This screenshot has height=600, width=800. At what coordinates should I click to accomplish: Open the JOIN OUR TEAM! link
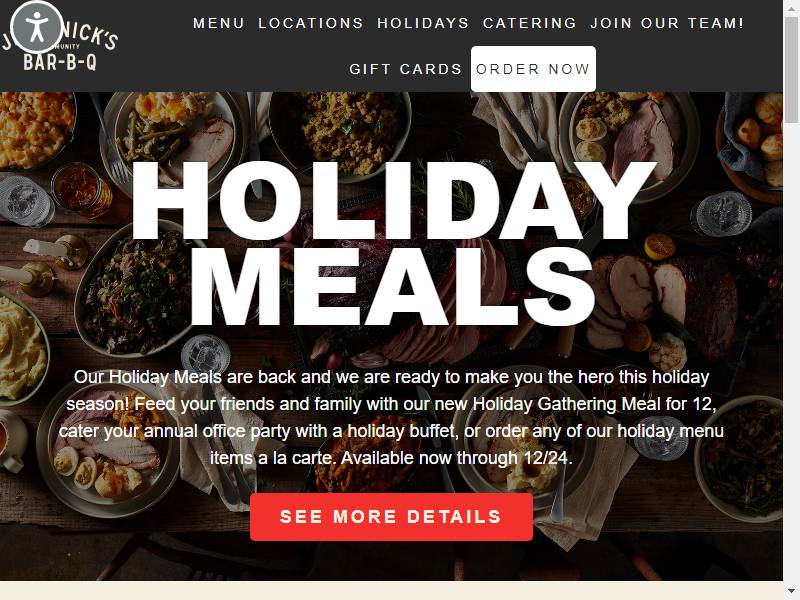coord(667,23)
